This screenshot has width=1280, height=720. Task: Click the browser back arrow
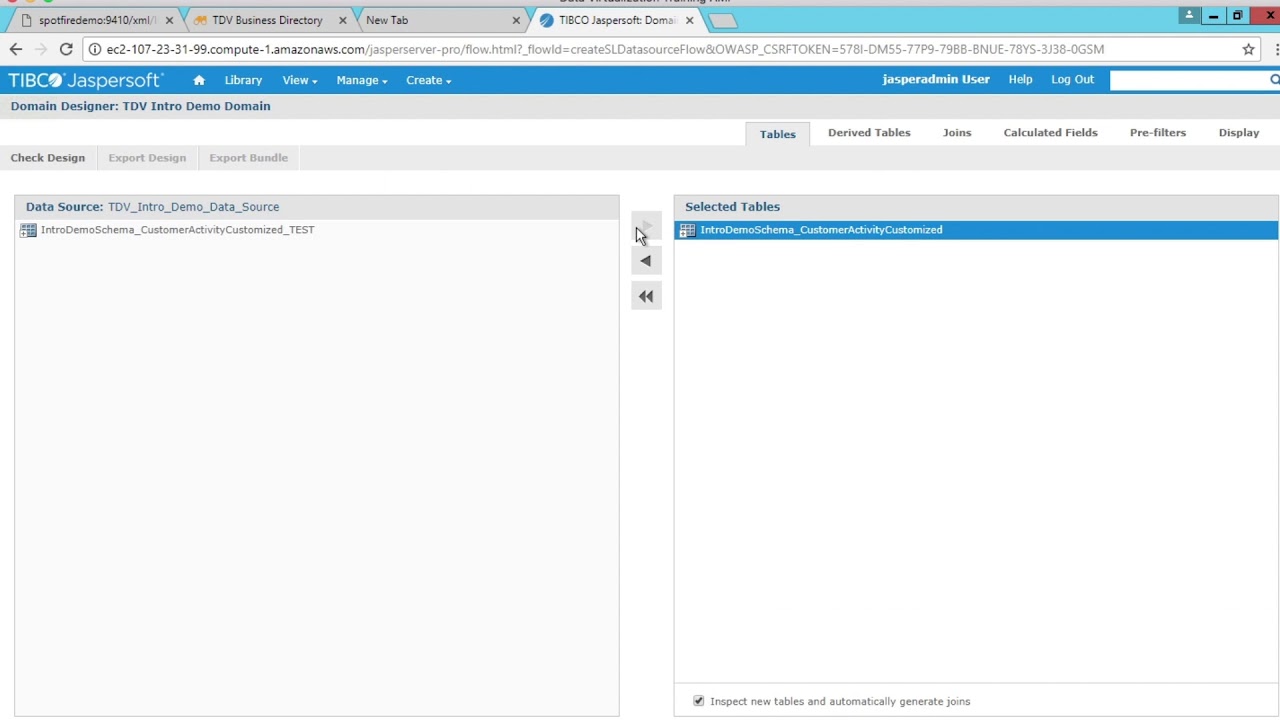click(x=16, y=49)
